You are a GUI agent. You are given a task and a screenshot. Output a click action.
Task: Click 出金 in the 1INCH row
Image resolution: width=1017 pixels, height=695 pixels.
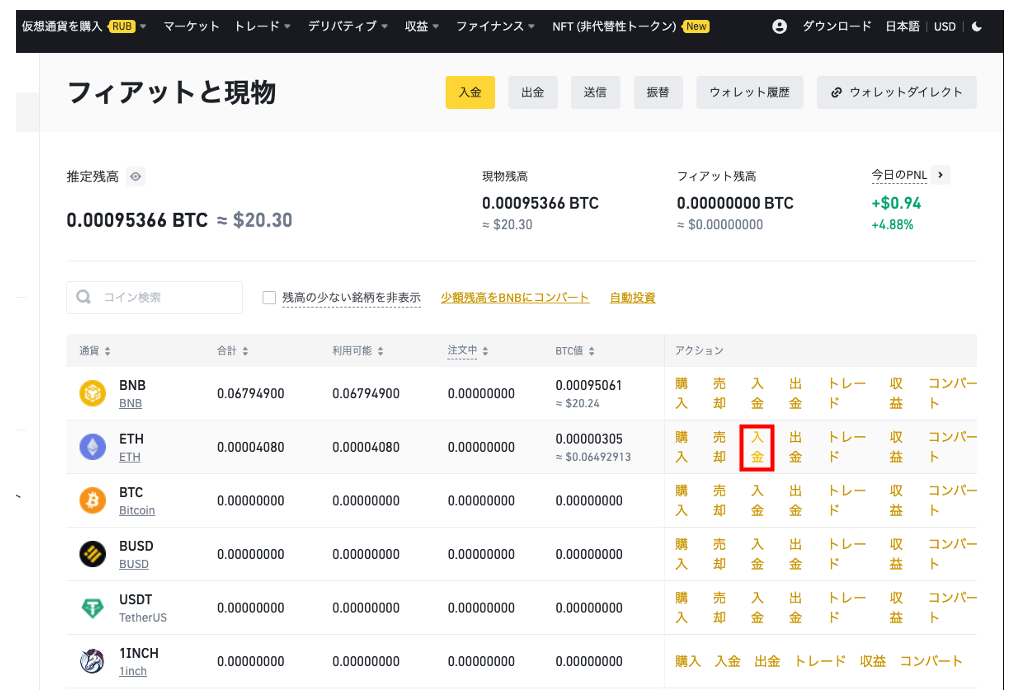point(767,661)
